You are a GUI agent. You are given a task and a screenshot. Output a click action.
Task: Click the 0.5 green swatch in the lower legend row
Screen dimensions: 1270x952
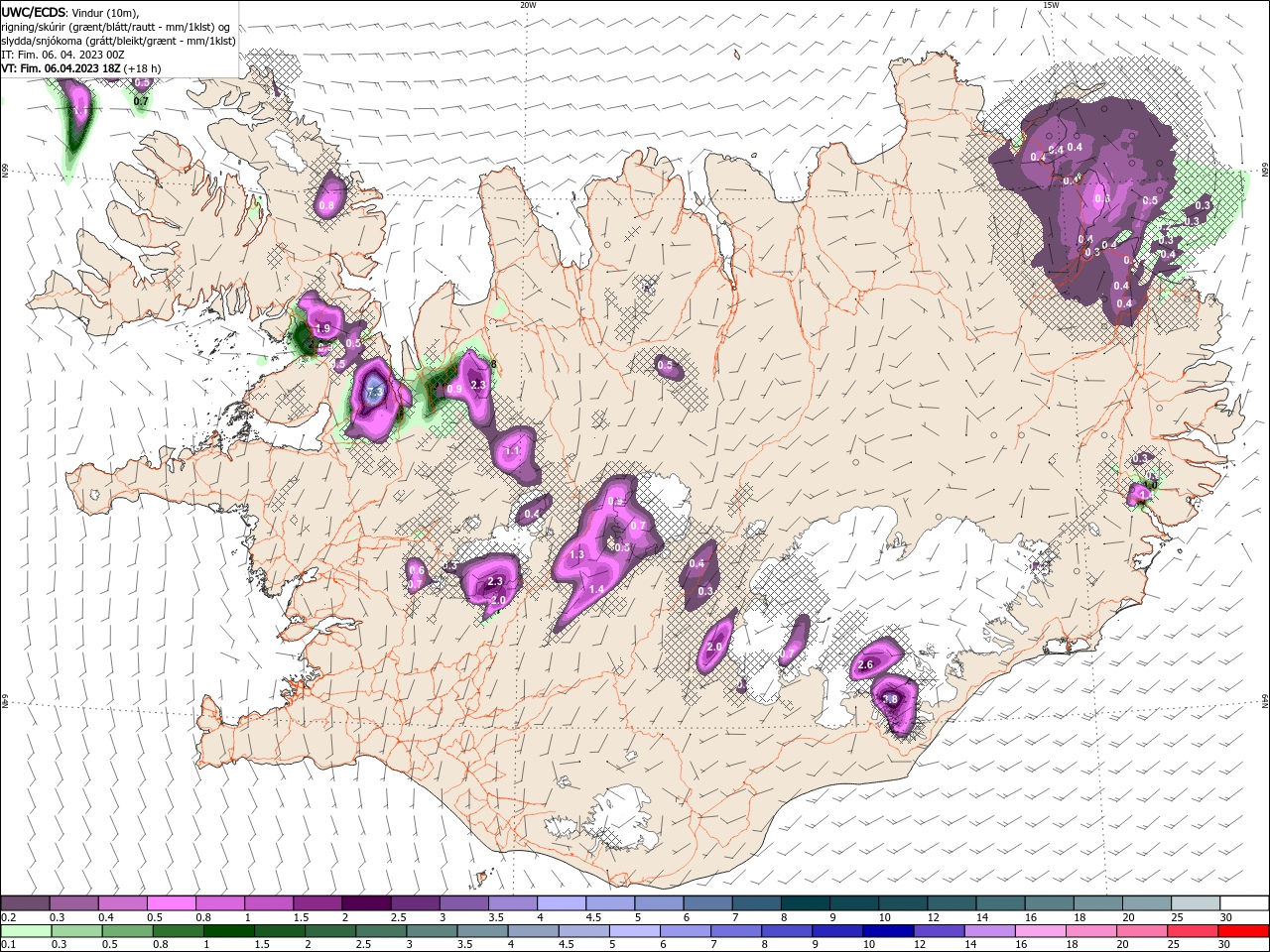[x=126, y=931]
